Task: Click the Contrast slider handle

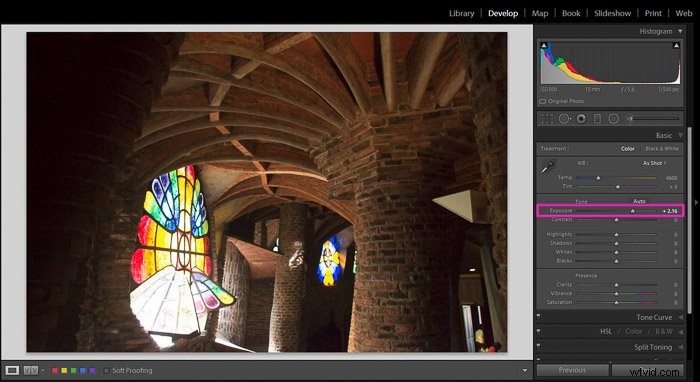Action: tap(617, 220)
